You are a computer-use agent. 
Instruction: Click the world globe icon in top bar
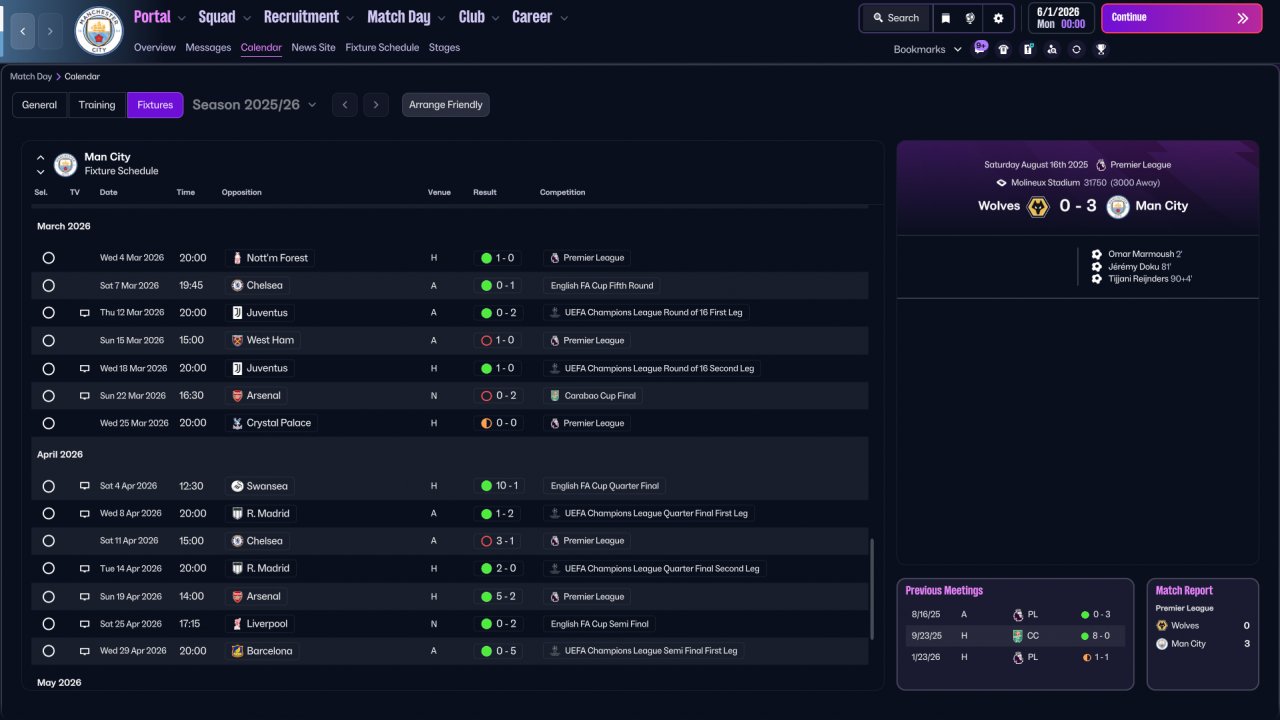click(x=970, y=18)
